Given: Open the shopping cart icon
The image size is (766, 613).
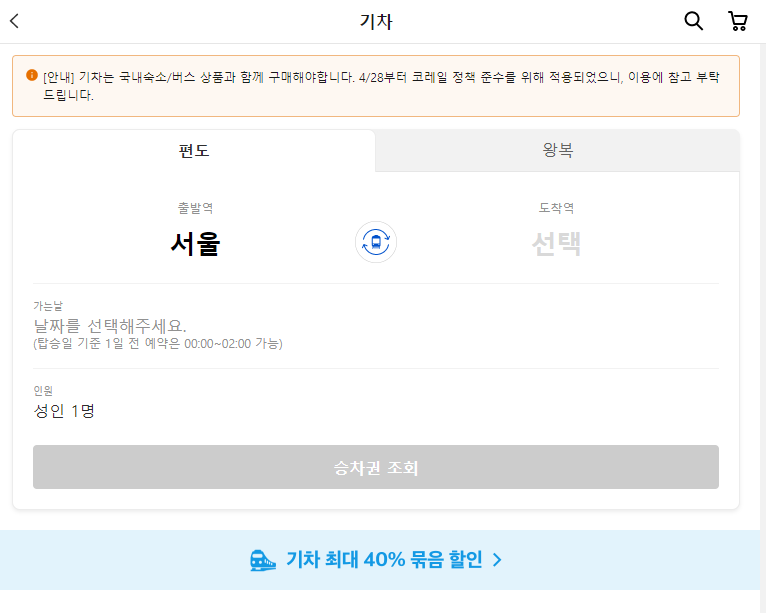Looking at the screenshot, I should pos(738,21).
